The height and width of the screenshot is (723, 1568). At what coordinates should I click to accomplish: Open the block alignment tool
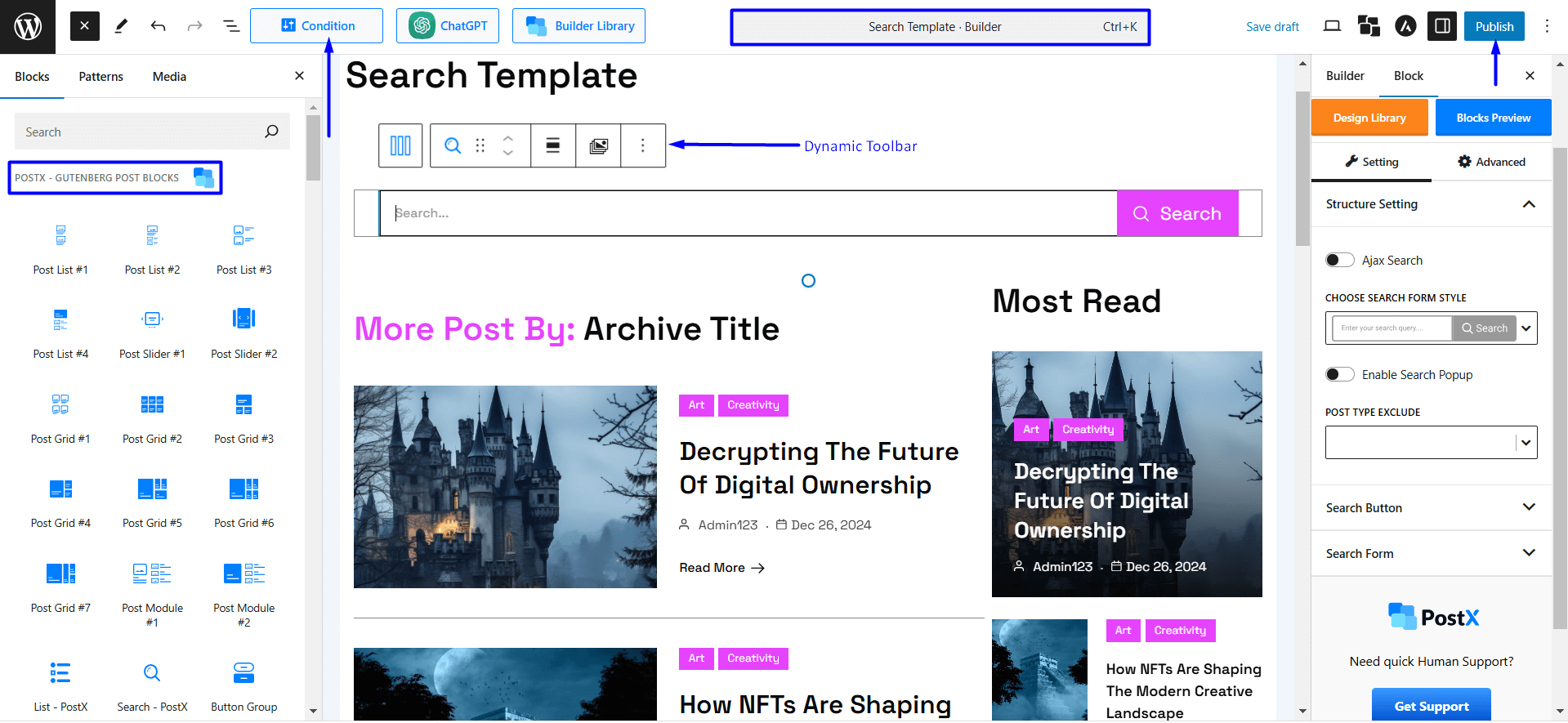pos(553,145)
